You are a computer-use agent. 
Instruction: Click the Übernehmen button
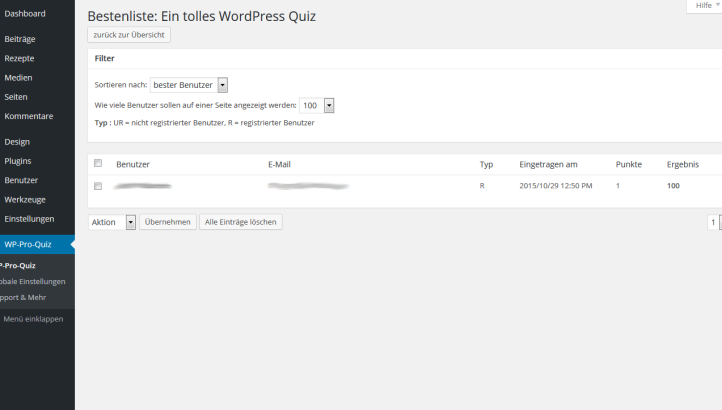click(168, 222)
